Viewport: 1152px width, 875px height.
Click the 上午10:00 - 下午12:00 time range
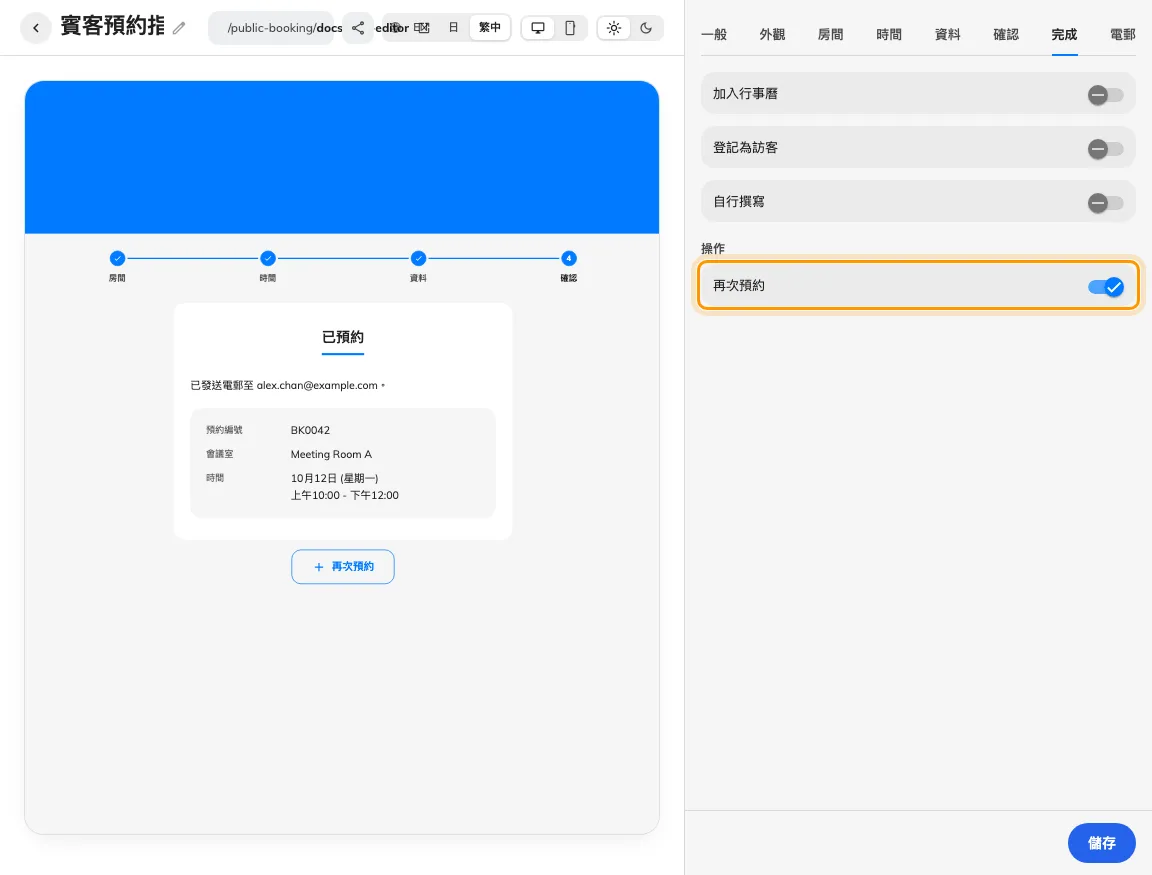click(345, 495)
